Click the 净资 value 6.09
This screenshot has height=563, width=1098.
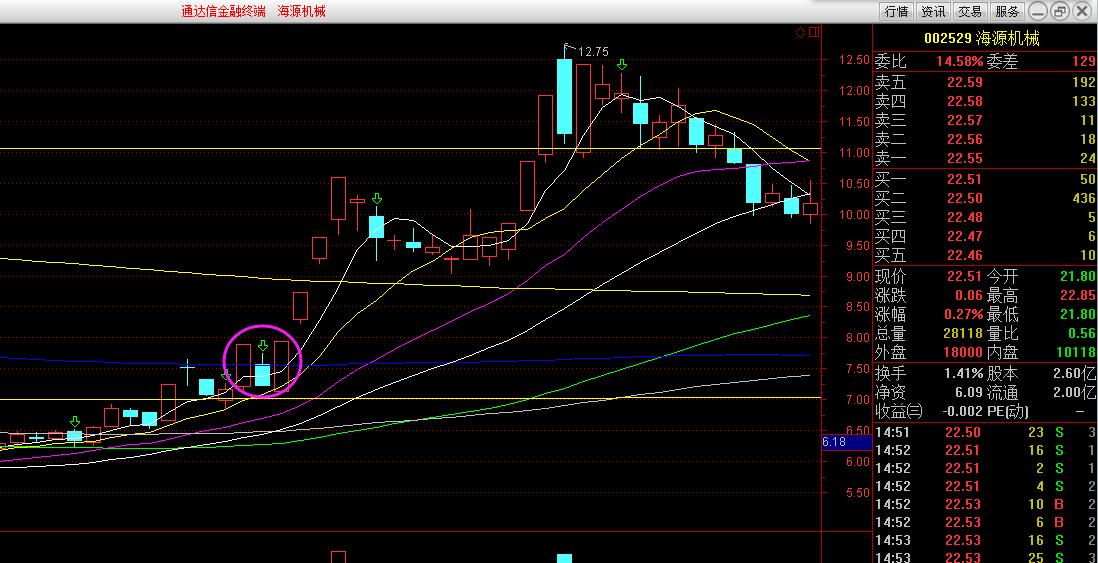click(x=969, y=393)
